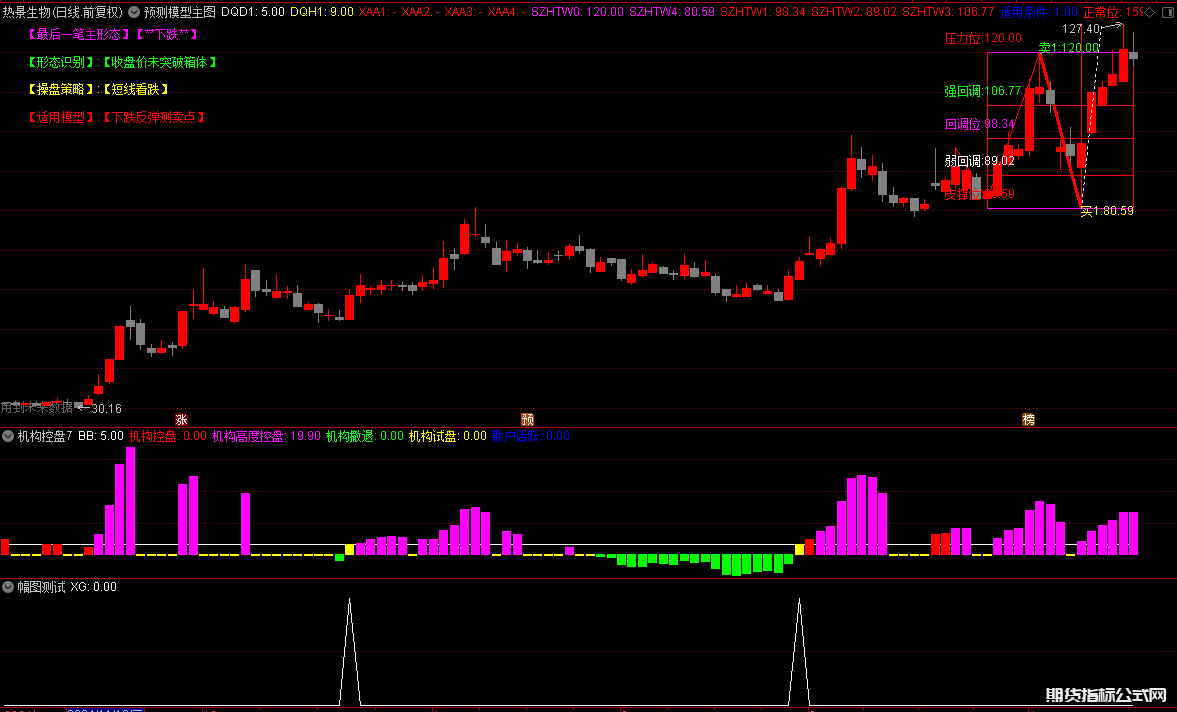Click the DQH1: 9.00 value

click(x=321, y=12)
